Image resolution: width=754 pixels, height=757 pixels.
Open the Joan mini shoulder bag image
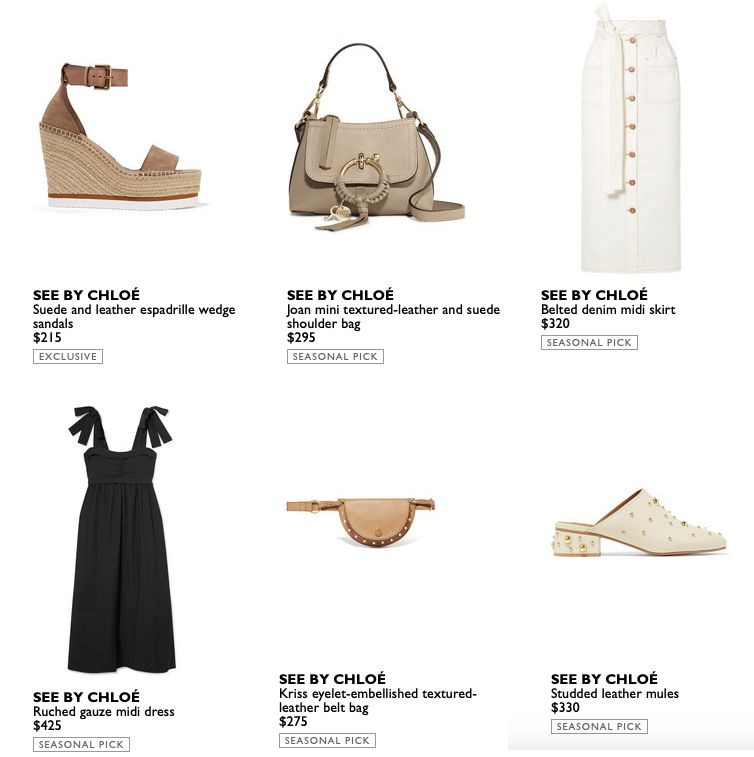coord(377,137)
